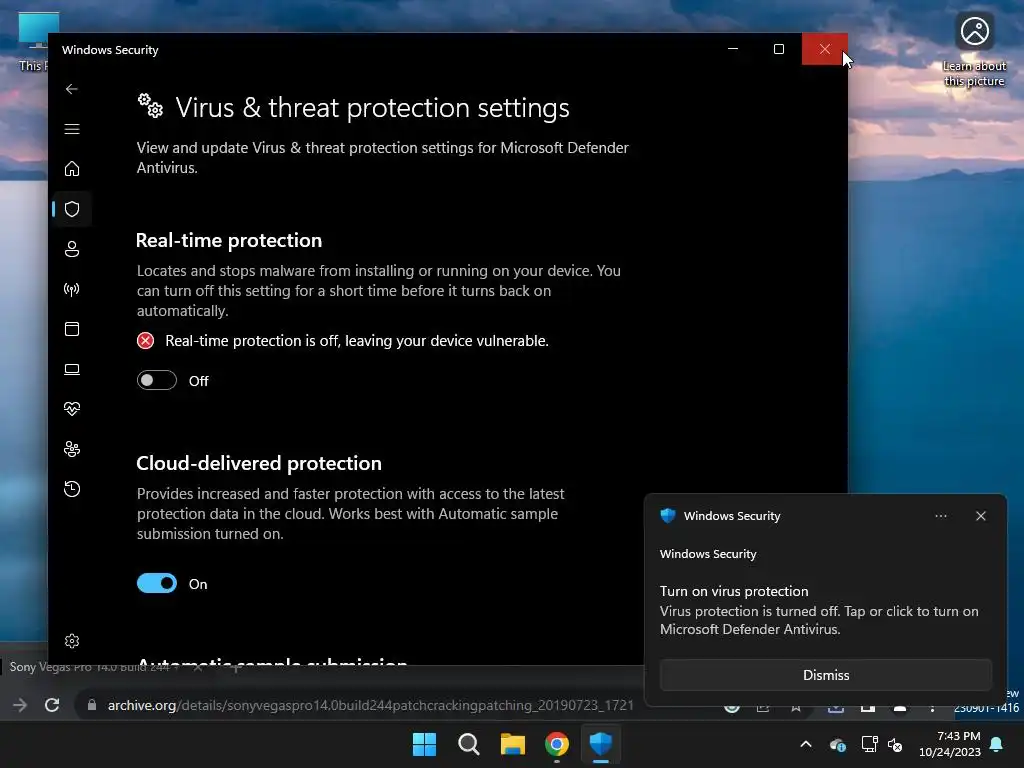Click Real-time protection heading text
The image size is (1024, 768).
point(229,240)
